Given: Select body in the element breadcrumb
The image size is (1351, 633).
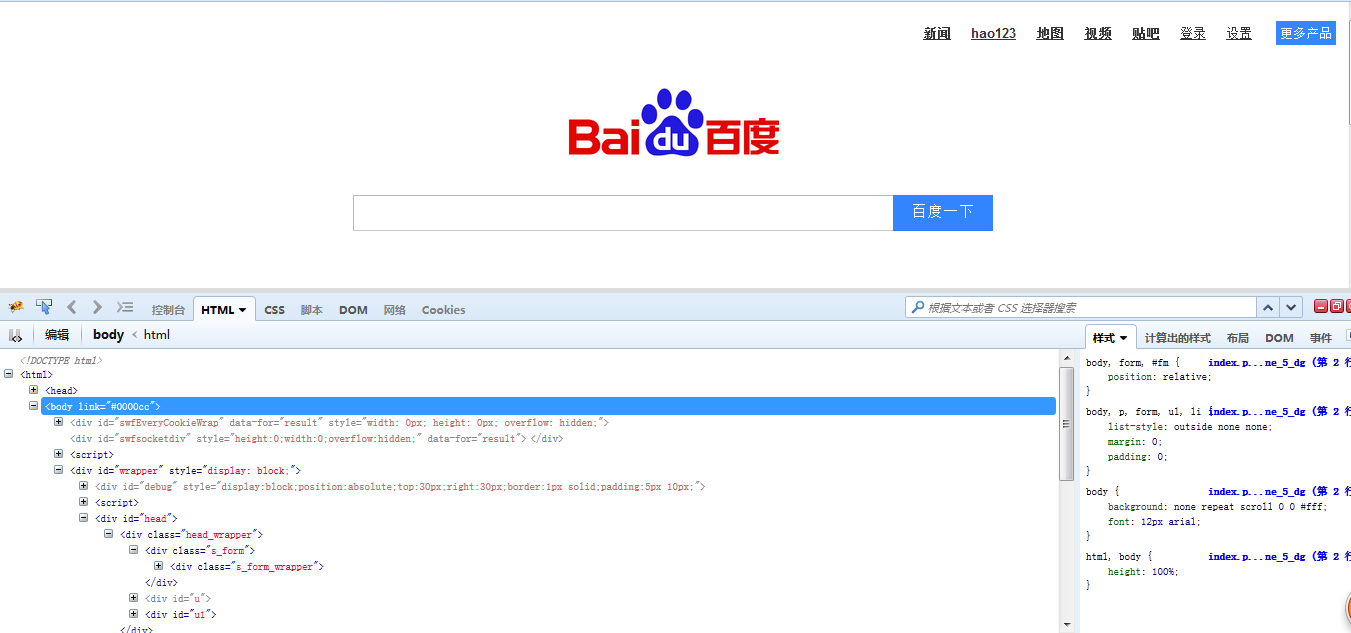Looking at the screenshot, I should click(108, 335).
